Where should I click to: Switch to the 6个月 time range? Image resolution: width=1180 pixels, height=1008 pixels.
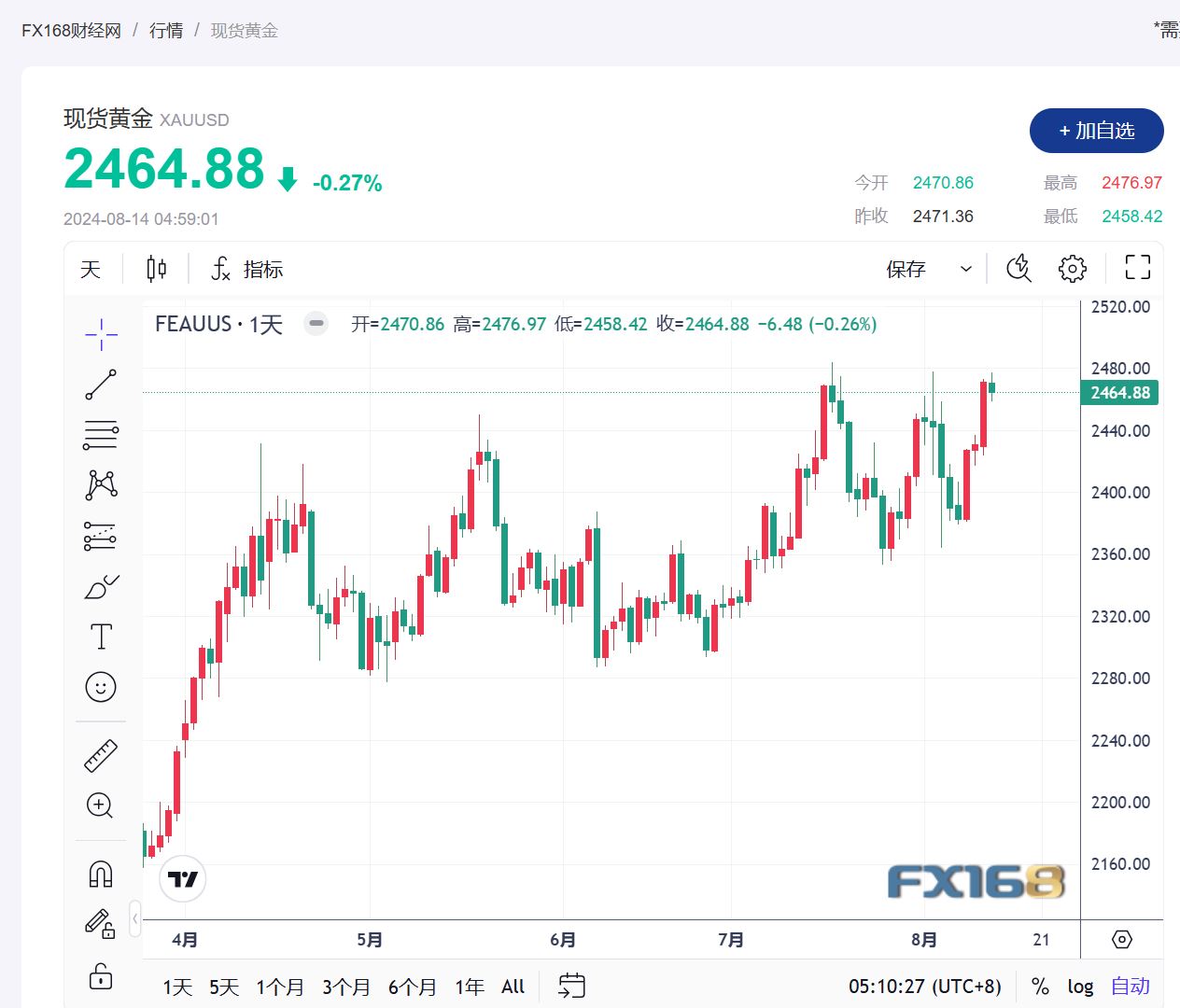[412, 987]
